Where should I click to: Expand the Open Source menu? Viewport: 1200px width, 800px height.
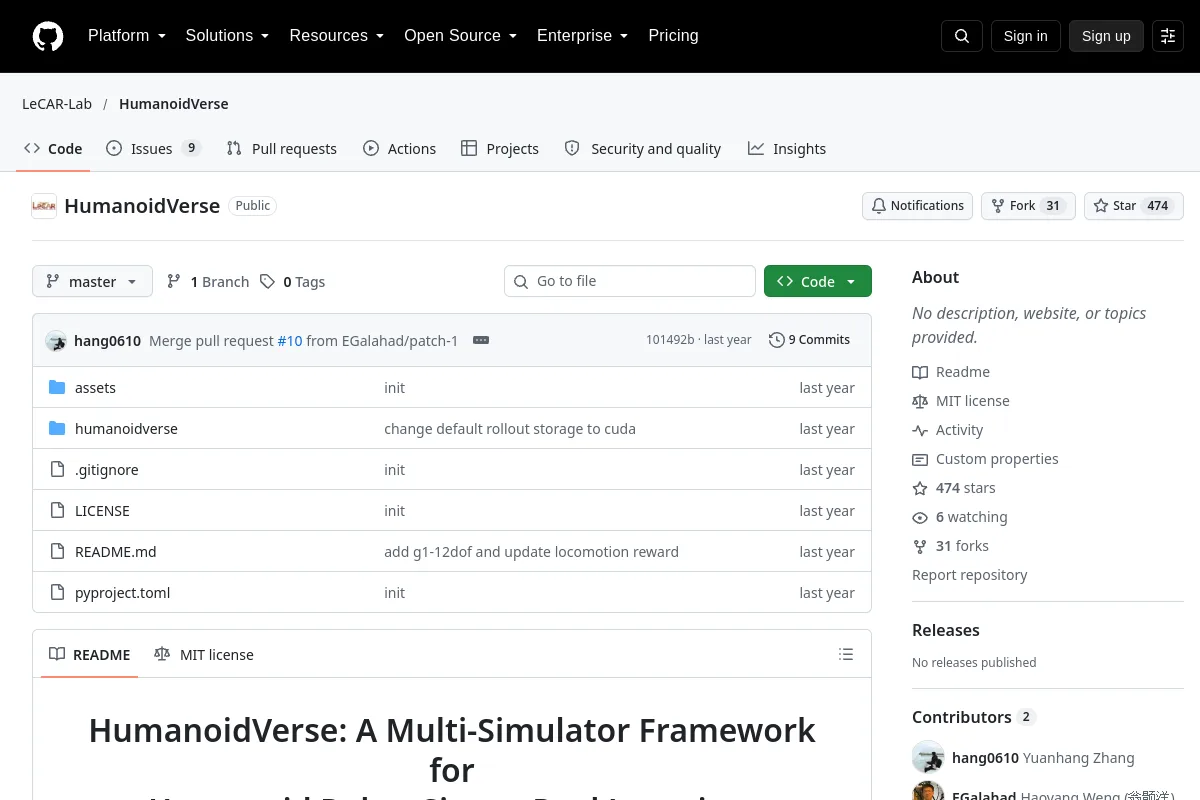click(x=460, y=36)
